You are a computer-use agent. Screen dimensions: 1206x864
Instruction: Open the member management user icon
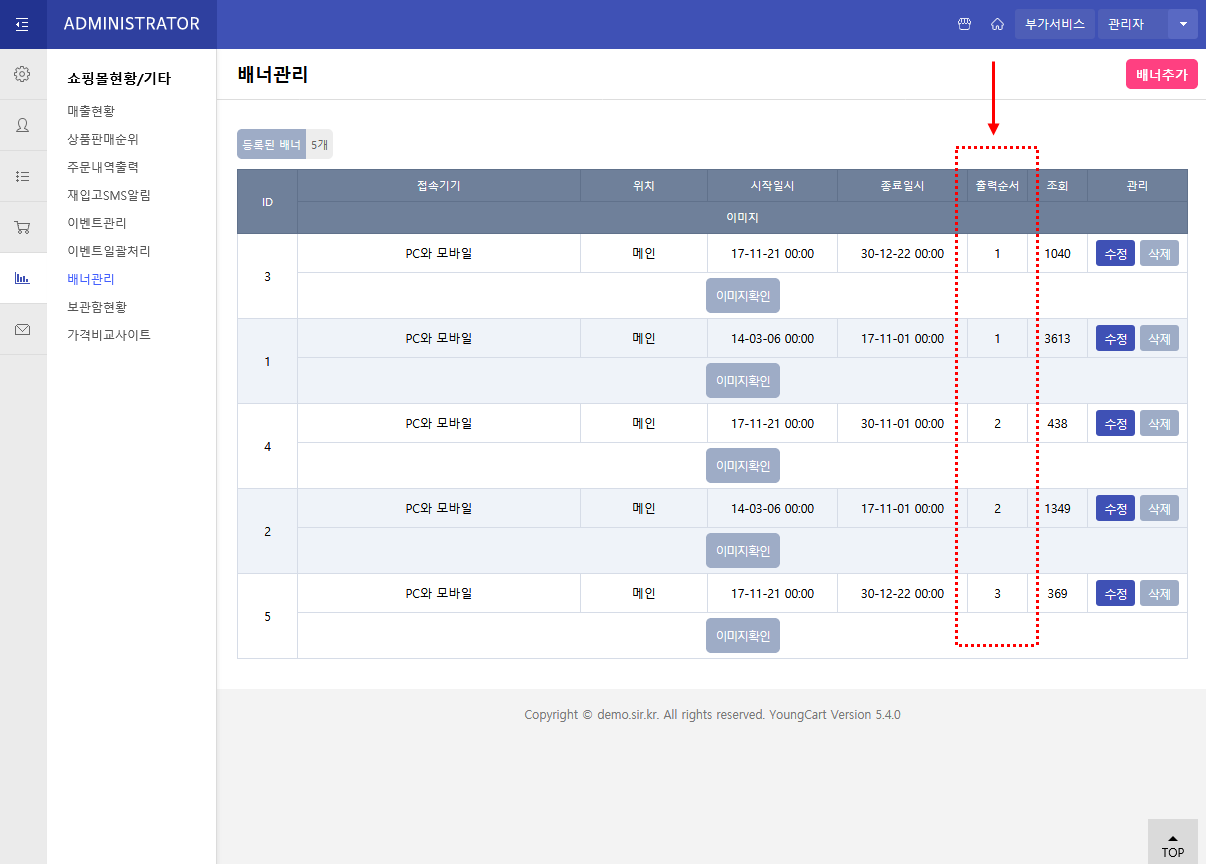pyautogui.click(x=22, y=125)
